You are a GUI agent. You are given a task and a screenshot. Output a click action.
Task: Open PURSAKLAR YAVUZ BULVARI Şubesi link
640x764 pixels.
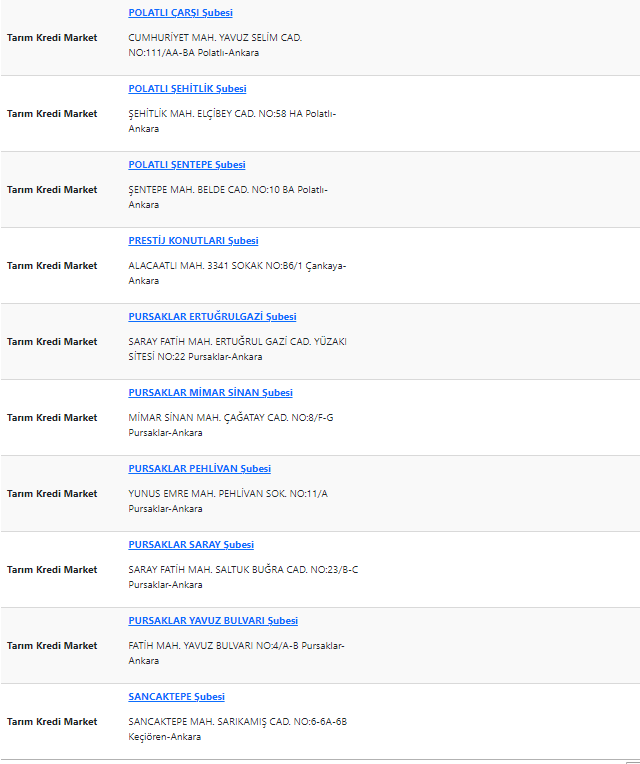pyautogui.click(x=213, y=621)
